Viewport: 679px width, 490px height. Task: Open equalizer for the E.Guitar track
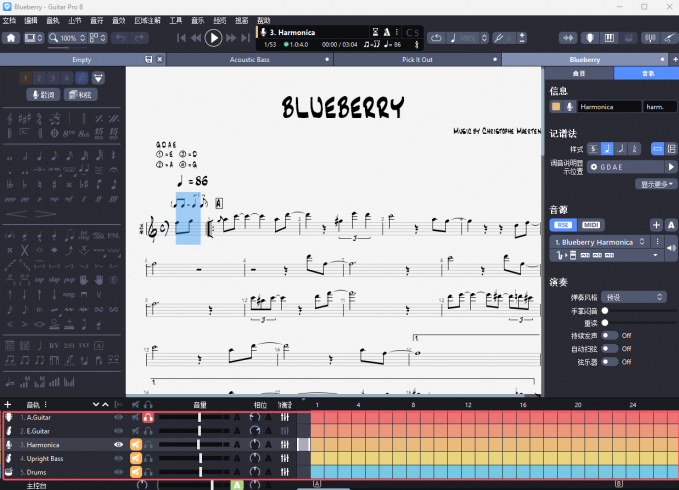point(285,431)
